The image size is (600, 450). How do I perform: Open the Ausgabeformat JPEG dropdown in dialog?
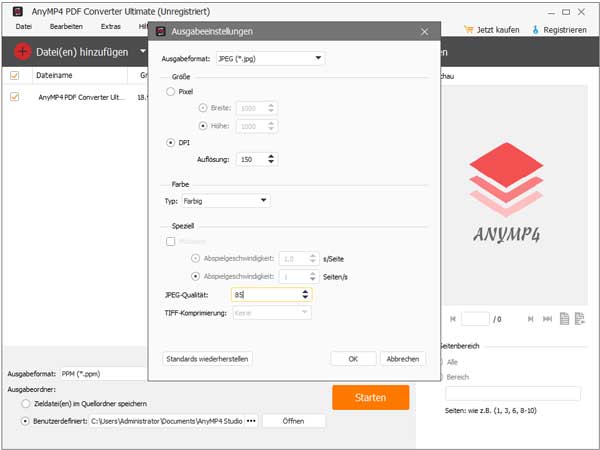coord(270,59)
